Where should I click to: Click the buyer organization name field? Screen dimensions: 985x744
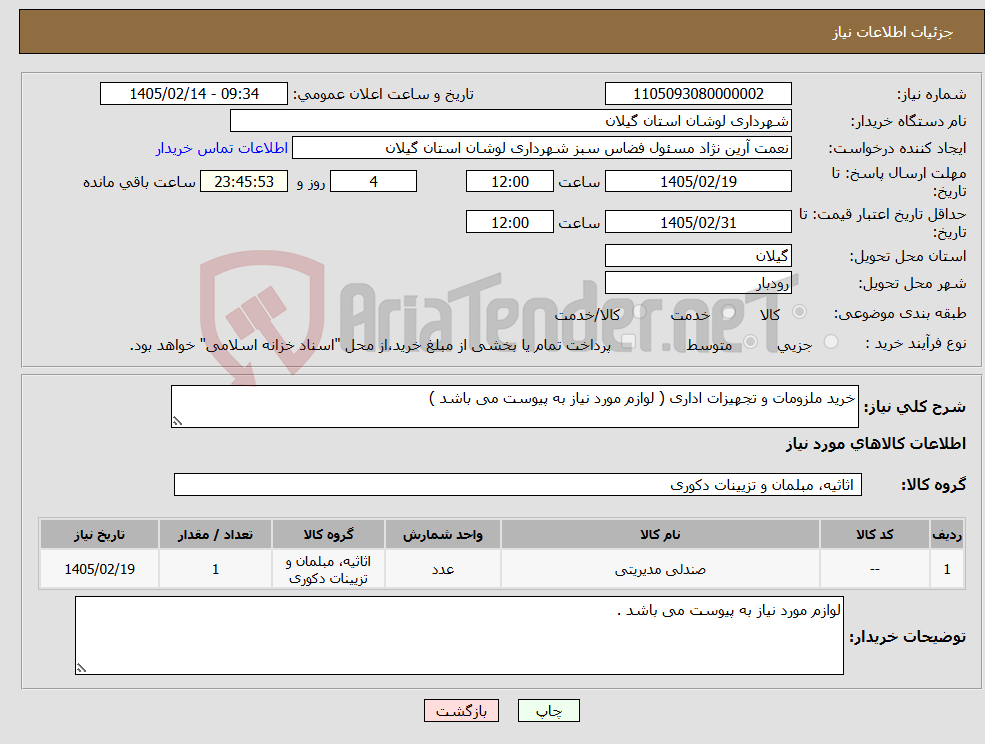tap(511, 121)
